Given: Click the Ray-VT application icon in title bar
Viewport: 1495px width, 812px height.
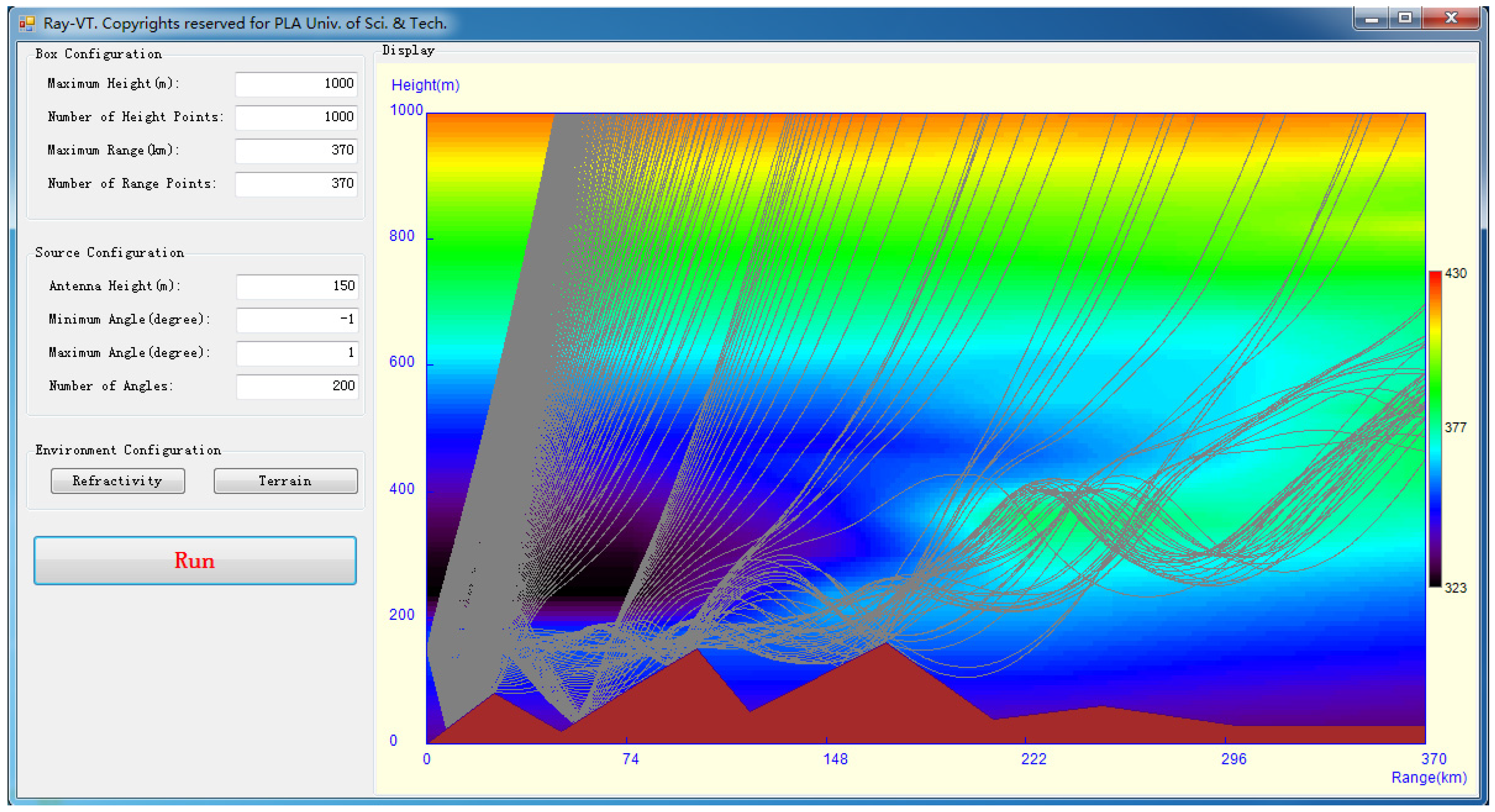Looking at the screenshot, I should point(27,23).
